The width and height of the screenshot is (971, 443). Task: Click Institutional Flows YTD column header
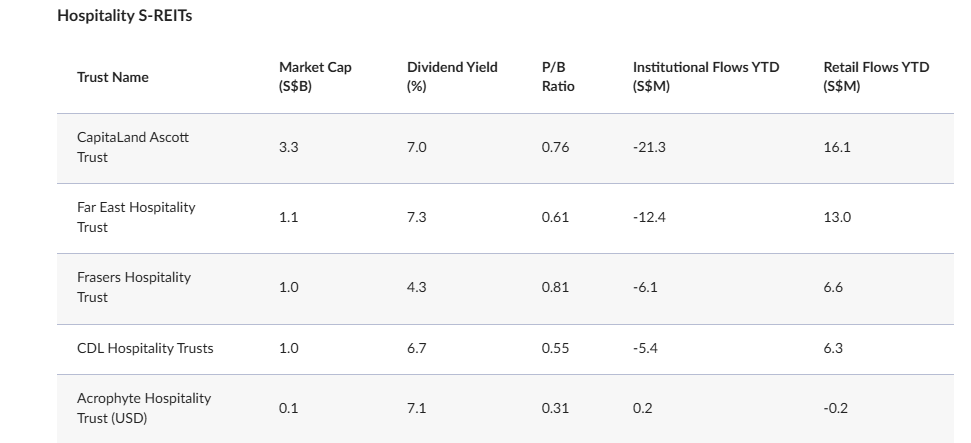point(705,77)
